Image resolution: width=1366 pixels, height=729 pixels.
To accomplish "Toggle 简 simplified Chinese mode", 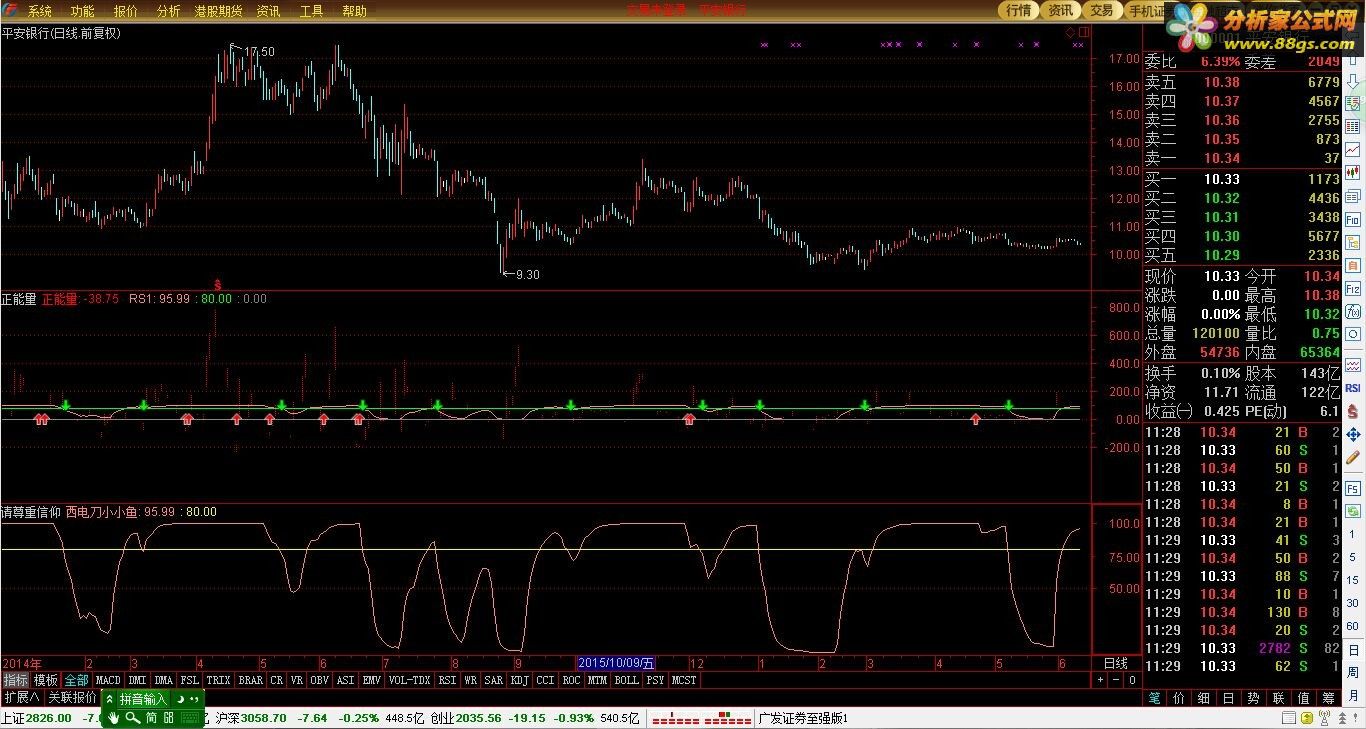I will (x=151, y=717).
